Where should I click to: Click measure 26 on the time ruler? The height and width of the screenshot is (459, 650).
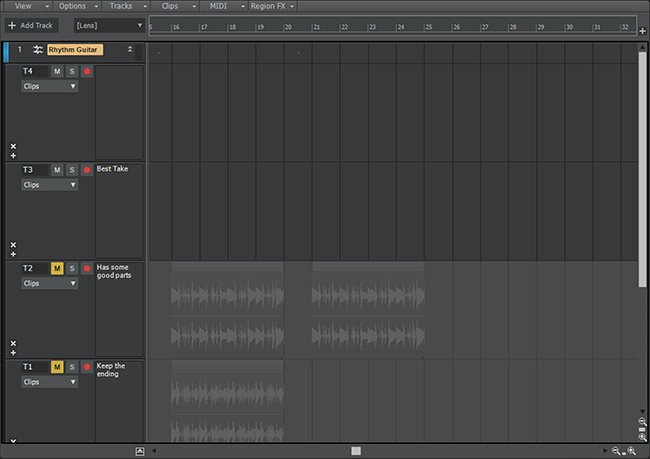[x=456, y=27]
